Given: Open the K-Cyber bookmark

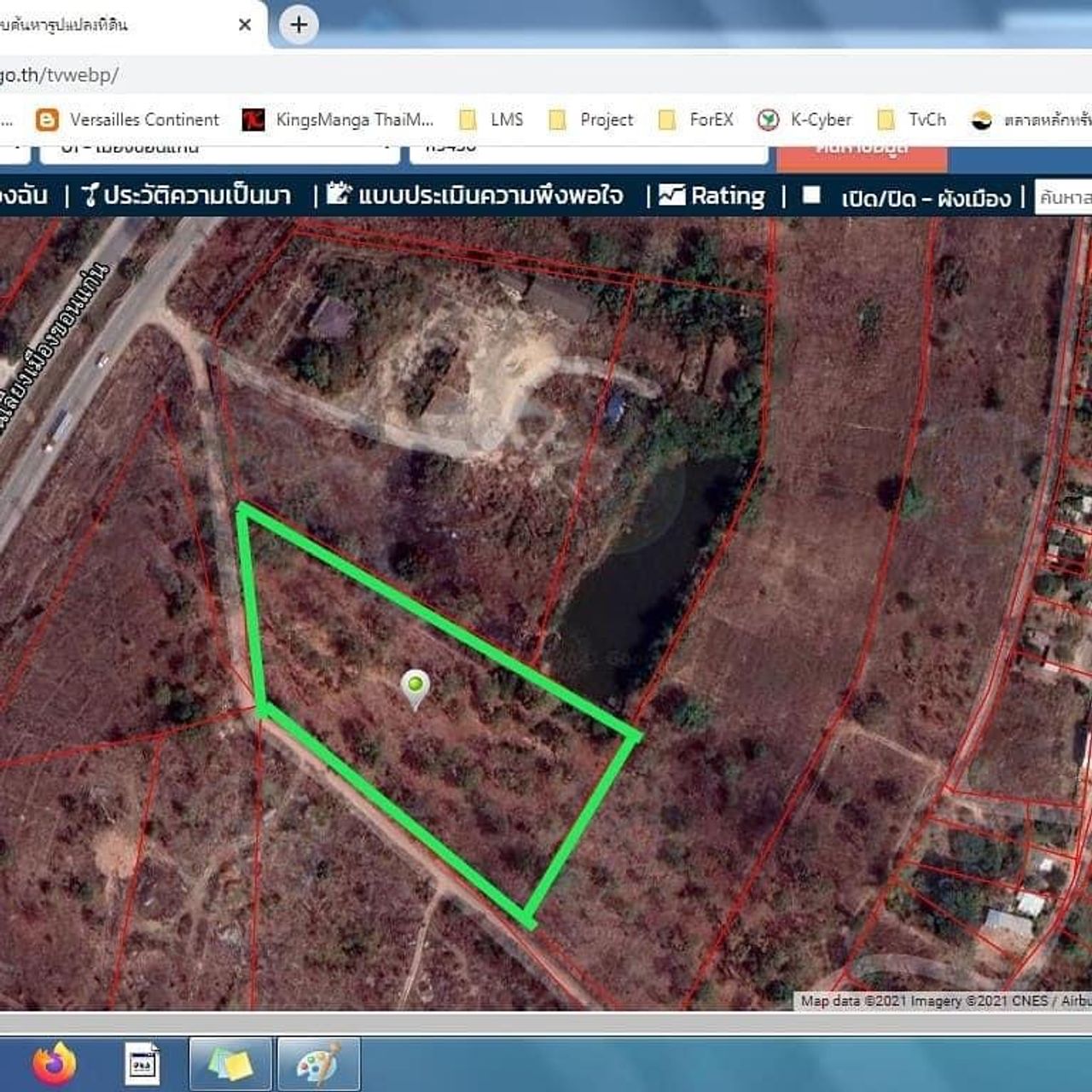Looking at the screenshot, I should pyautogui.click(x=804, y=119).
